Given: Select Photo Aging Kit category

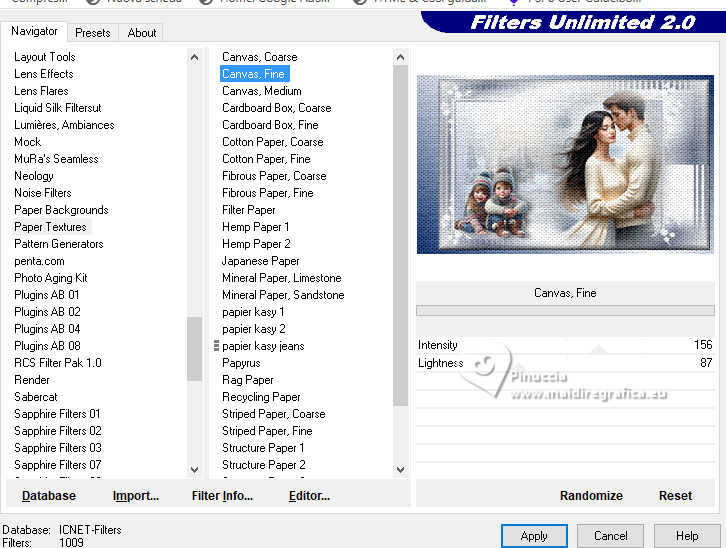Looking at the screenshot, I should [x=50, y=278].
